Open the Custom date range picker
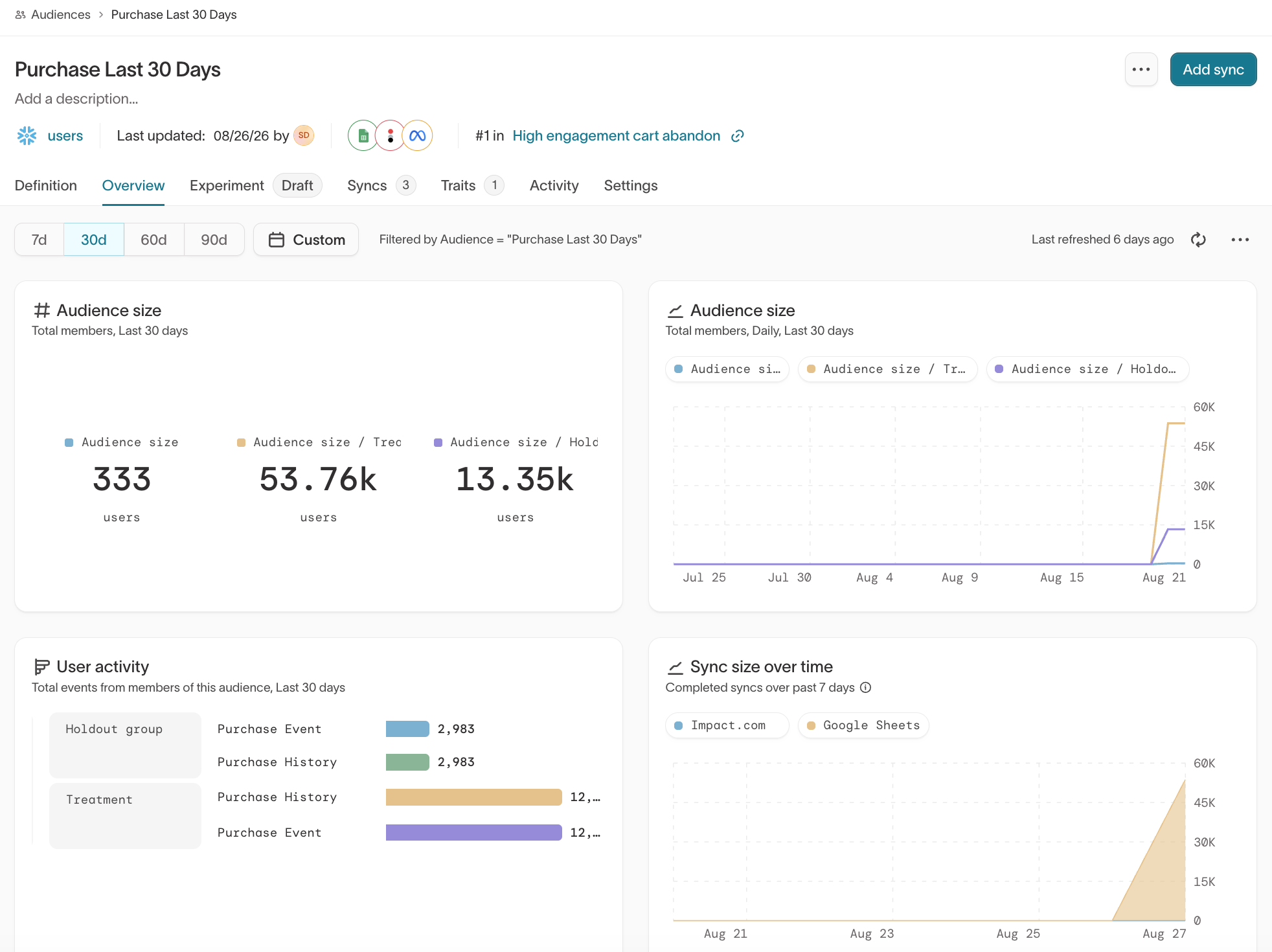The image size is (1272, 952). tap(306, 240)
